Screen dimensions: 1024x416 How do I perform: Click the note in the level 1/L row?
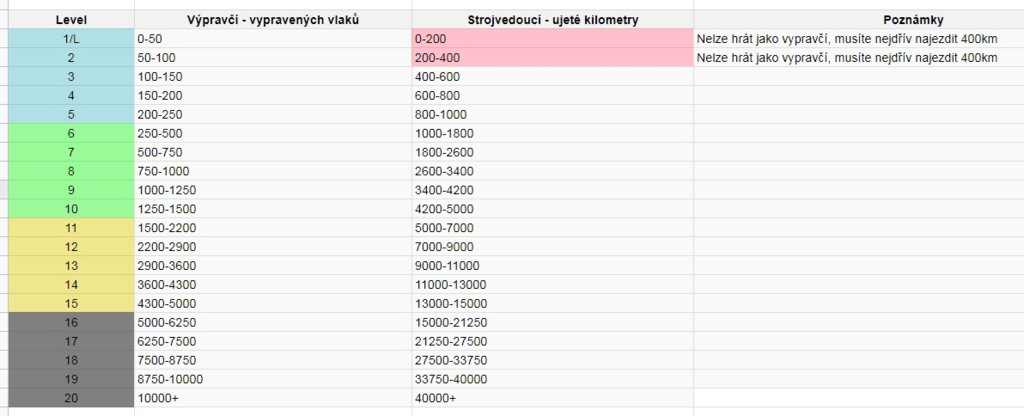click(847, 39)
